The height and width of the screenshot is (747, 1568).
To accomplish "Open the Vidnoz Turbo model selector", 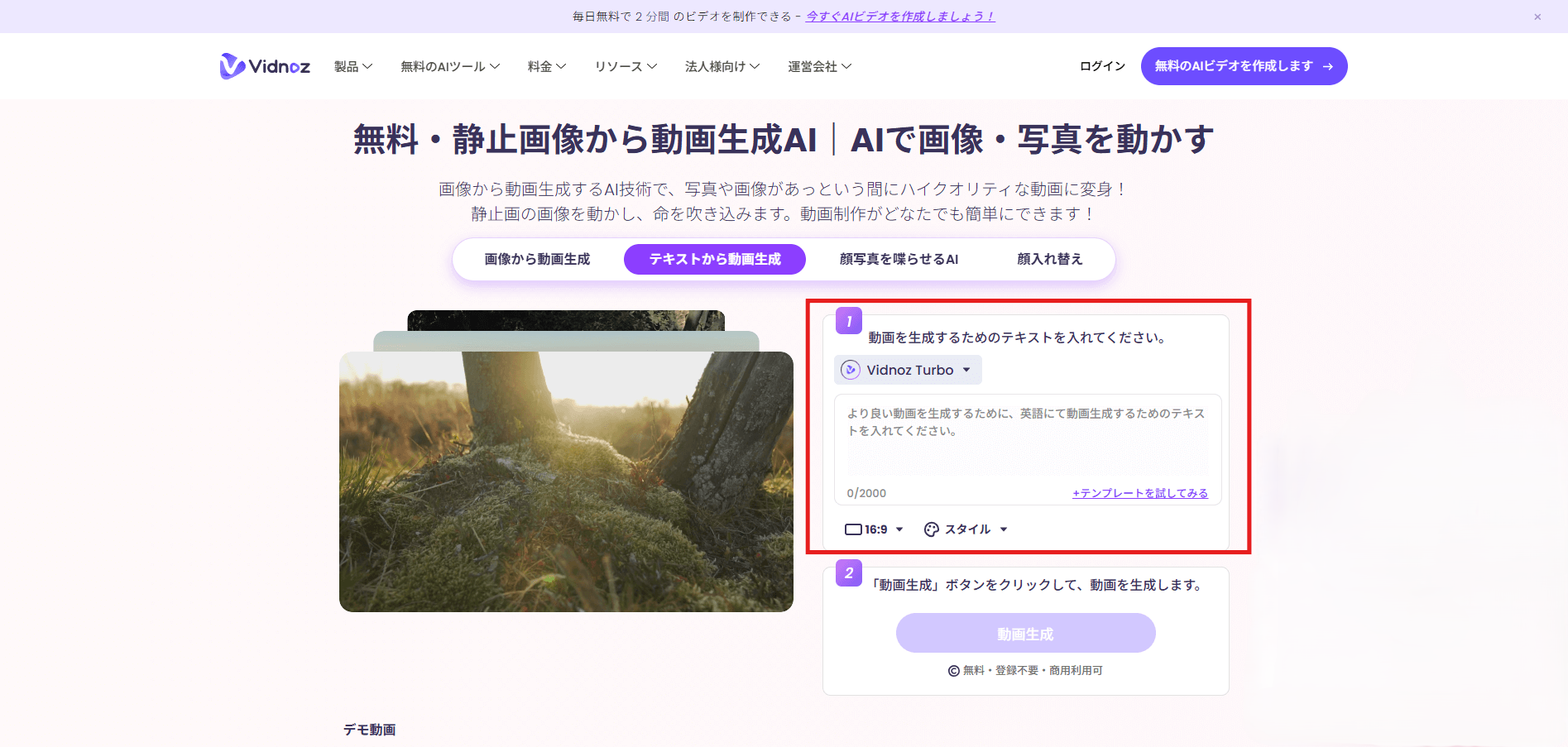I will click(x=907, y=370).
